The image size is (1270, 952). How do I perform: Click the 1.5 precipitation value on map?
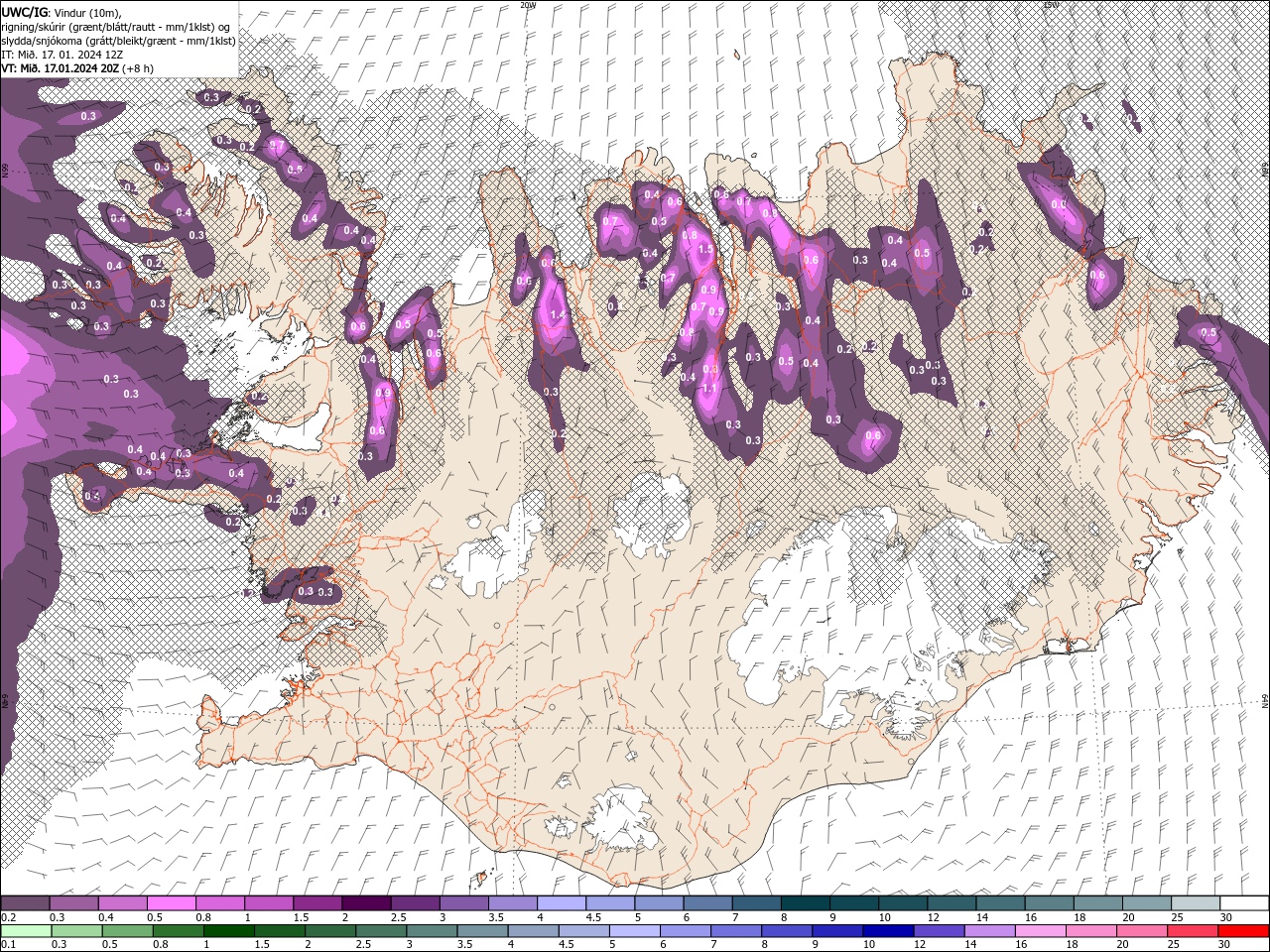point(705,251)
